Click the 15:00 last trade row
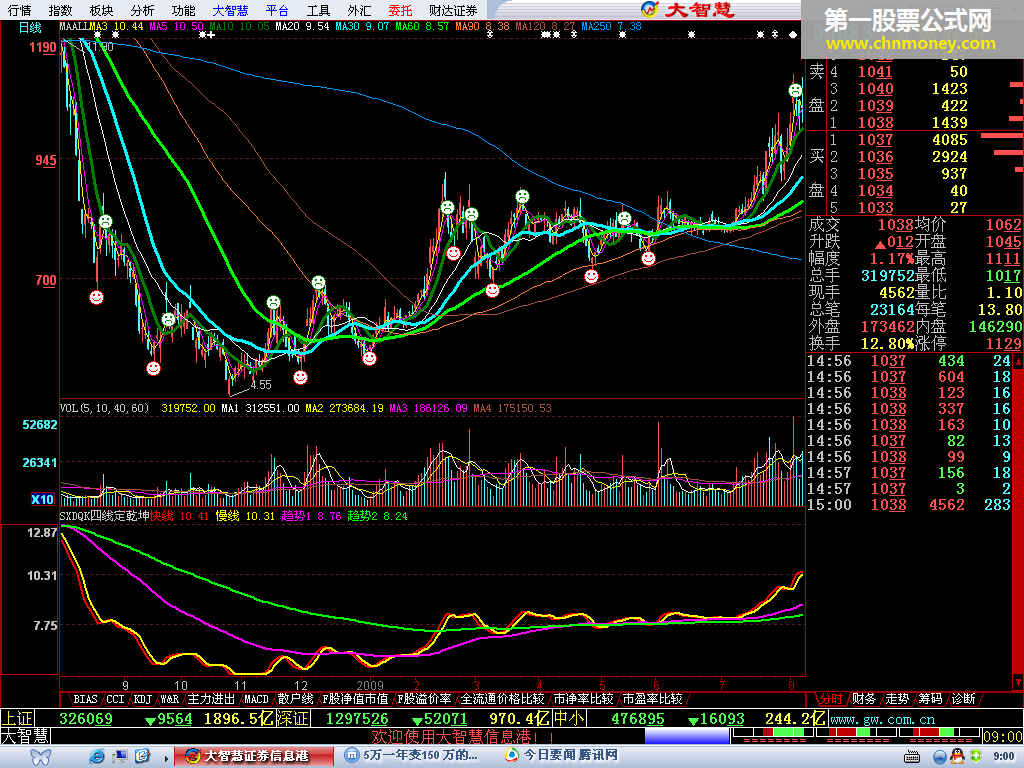This screenshot has width=1024, height=768. (909, 505)
